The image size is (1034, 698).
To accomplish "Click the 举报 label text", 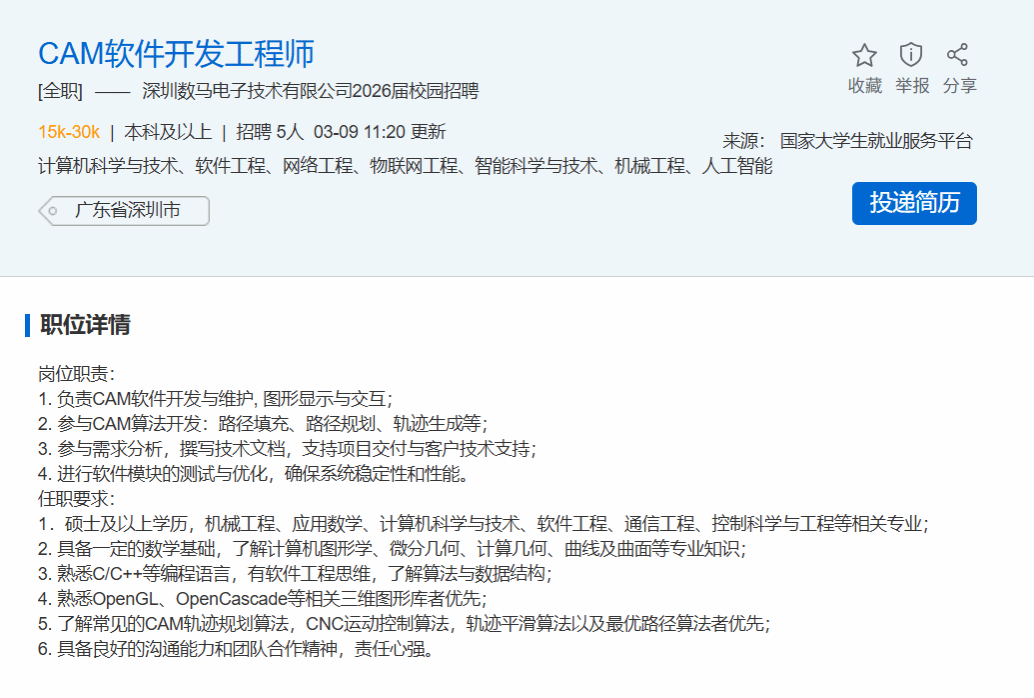I will pos(911,86).
